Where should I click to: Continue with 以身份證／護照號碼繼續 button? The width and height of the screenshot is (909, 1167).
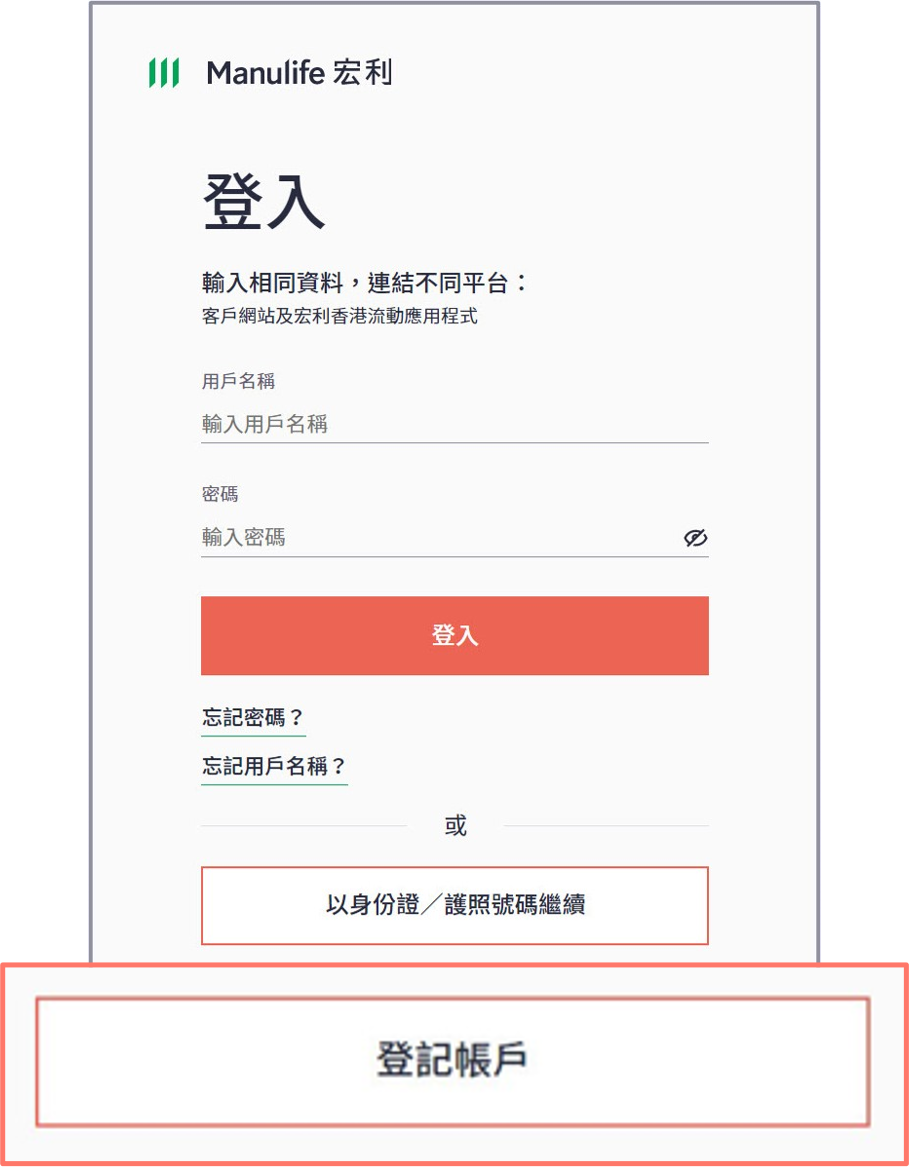454,905
